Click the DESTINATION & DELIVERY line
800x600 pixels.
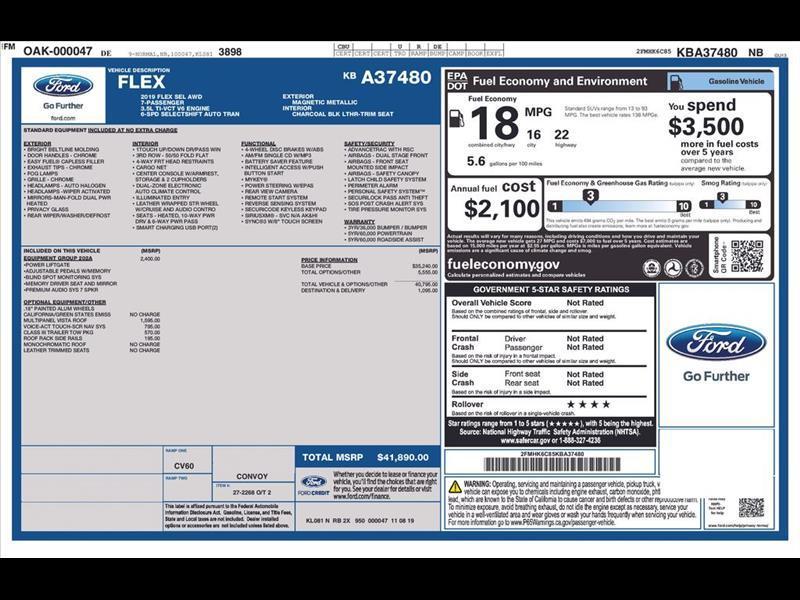point(369,290)
